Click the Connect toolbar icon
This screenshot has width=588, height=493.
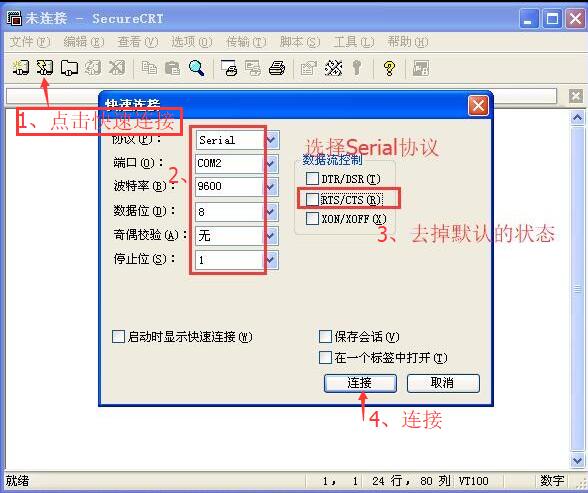pos(20,68)
